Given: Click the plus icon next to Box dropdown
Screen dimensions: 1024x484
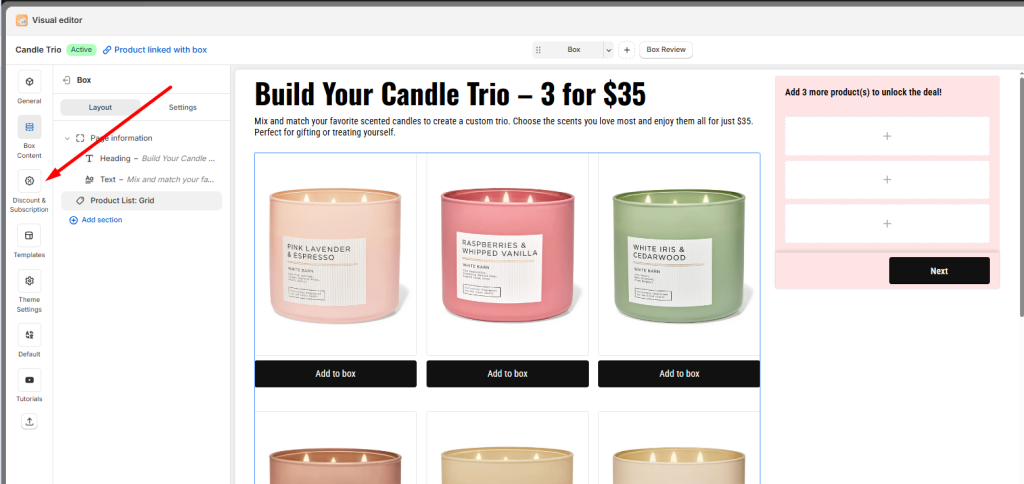Looking at the screenshot, I should [626, 50].
